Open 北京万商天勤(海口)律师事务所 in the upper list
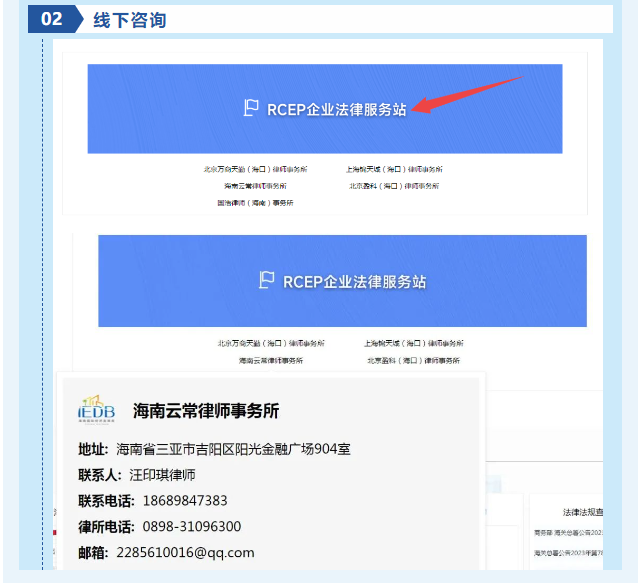639x583 pixels. pyautogui.click(x=256, y=169)
